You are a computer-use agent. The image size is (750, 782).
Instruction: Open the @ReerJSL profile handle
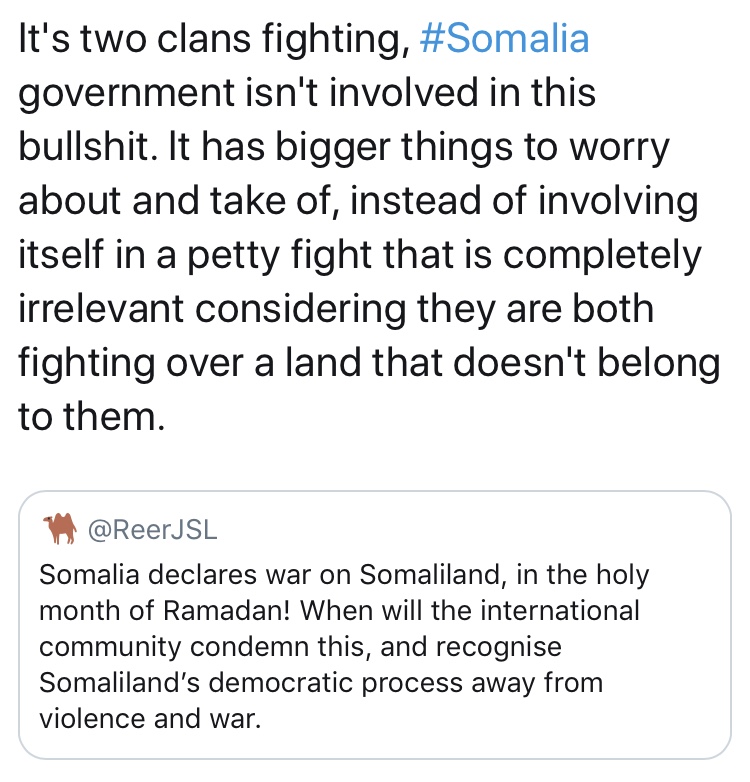click(153, 529)
